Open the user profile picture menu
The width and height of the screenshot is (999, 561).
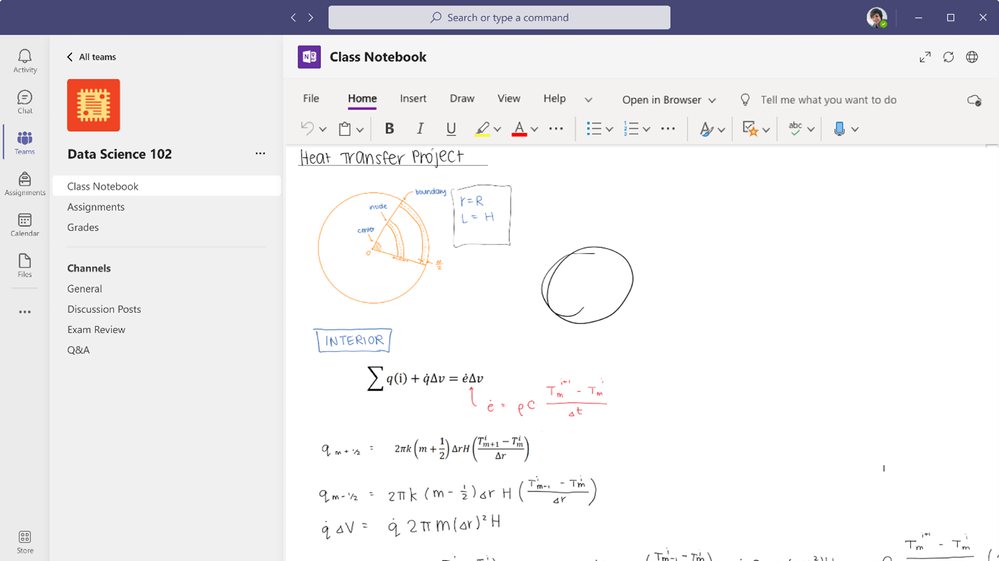pos(877,17)
